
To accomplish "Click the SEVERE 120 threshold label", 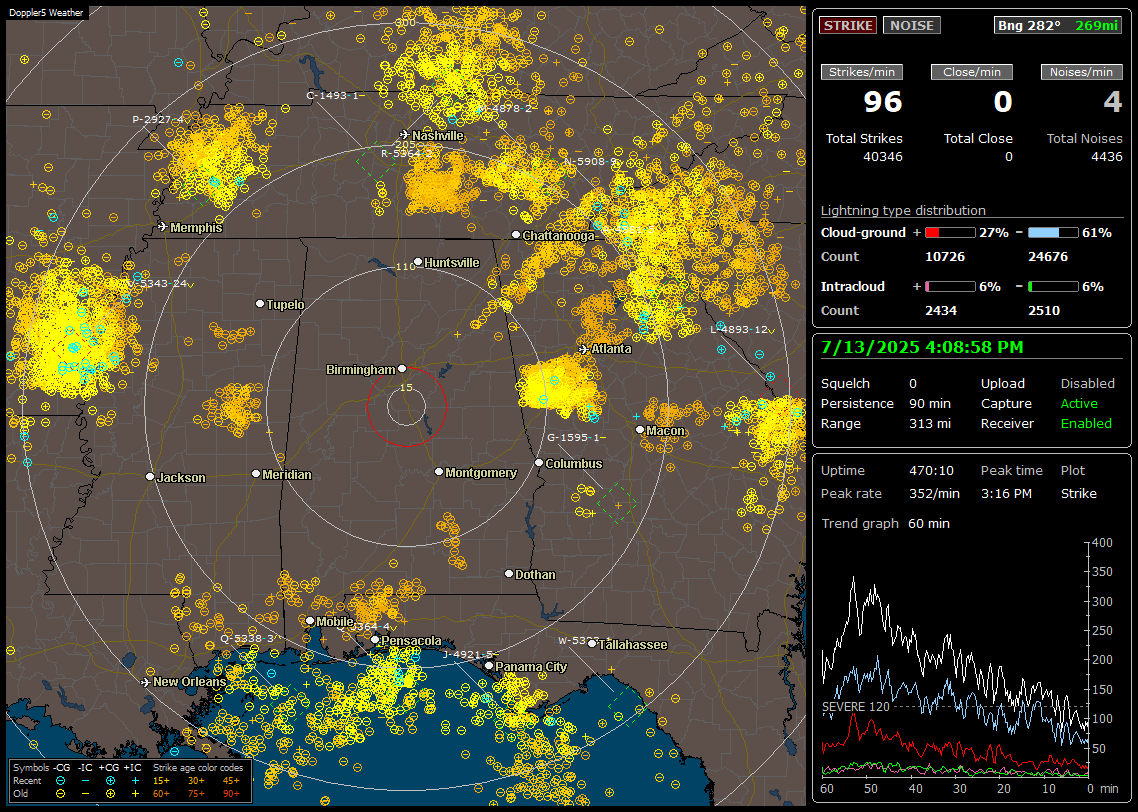I will [x=855, y=707].
